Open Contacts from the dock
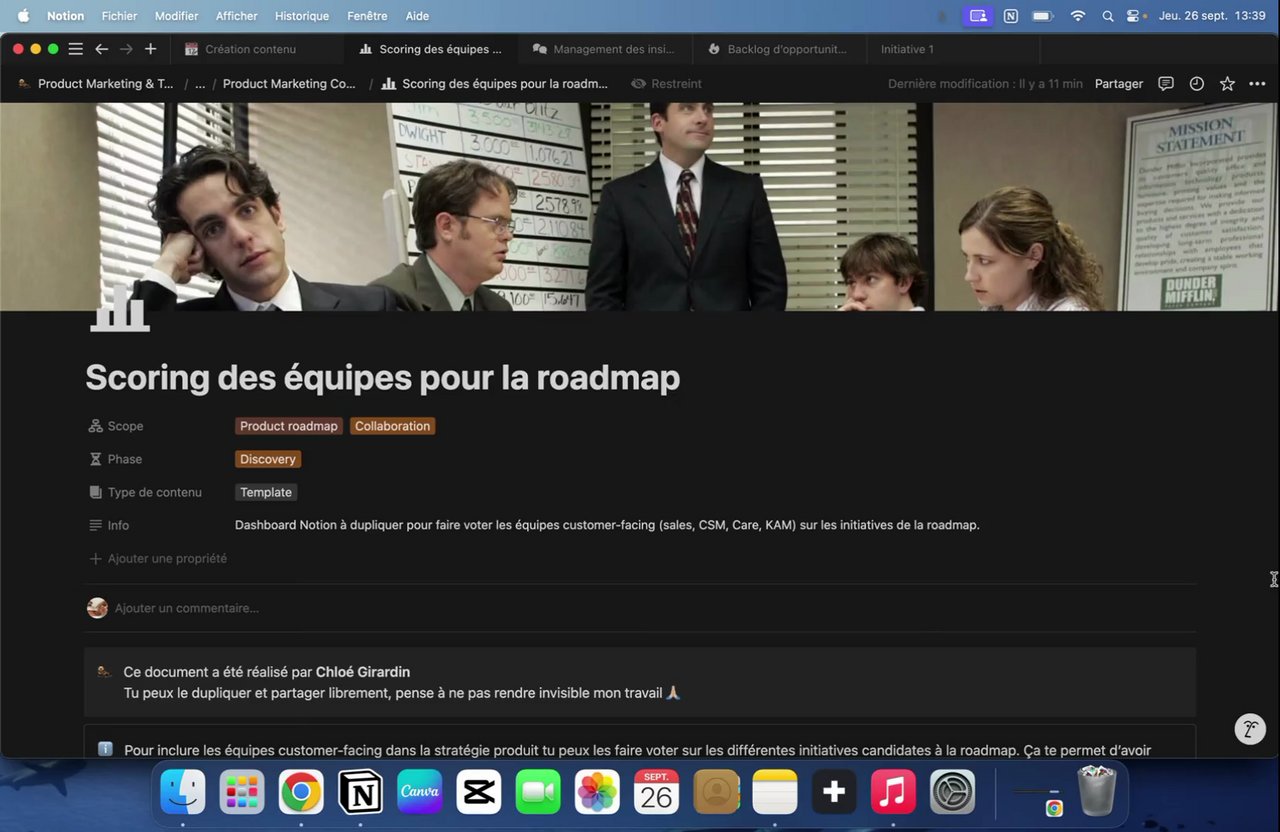 716,793
